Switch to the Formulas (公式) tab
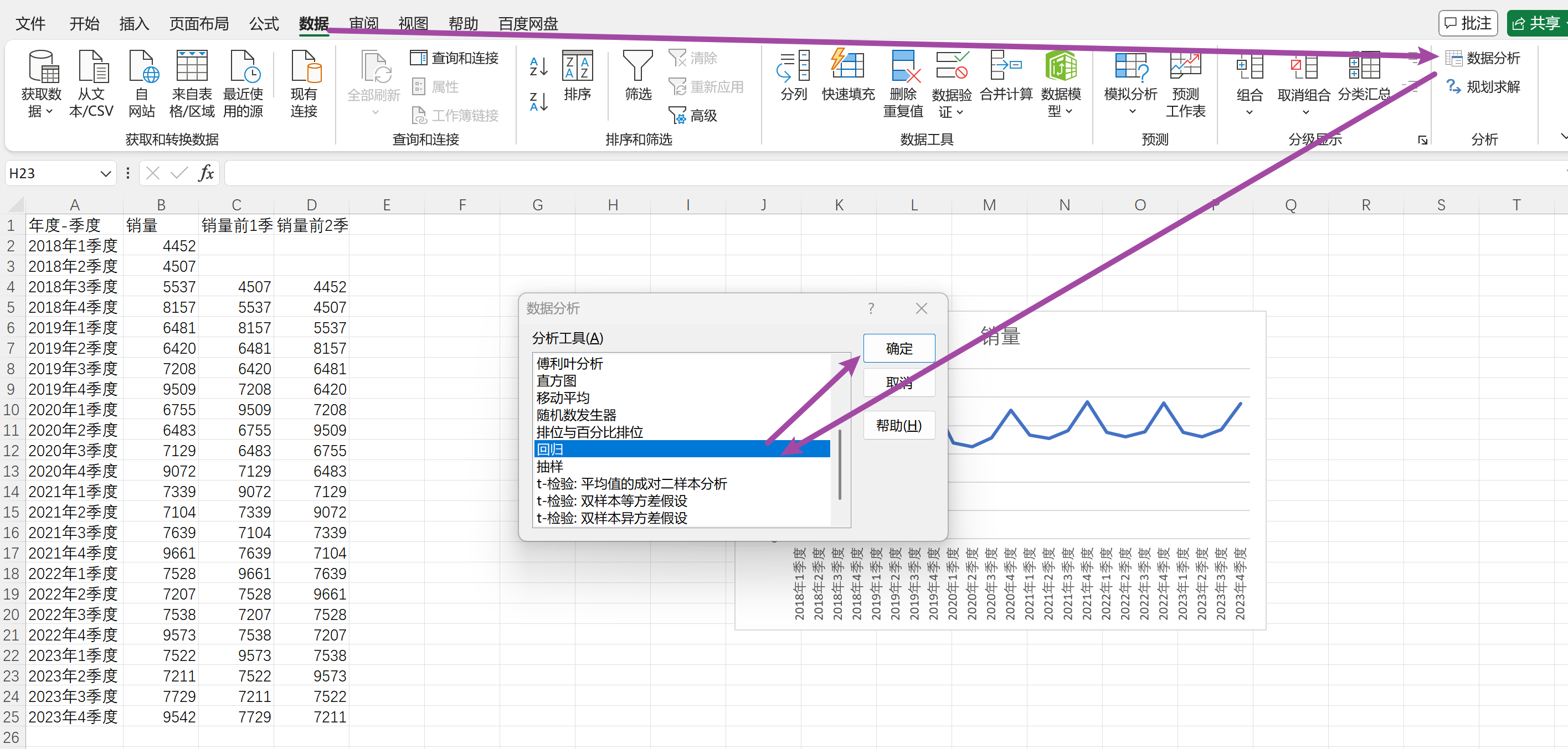Screen dimensions: 1568x749 tap(264, 23)
